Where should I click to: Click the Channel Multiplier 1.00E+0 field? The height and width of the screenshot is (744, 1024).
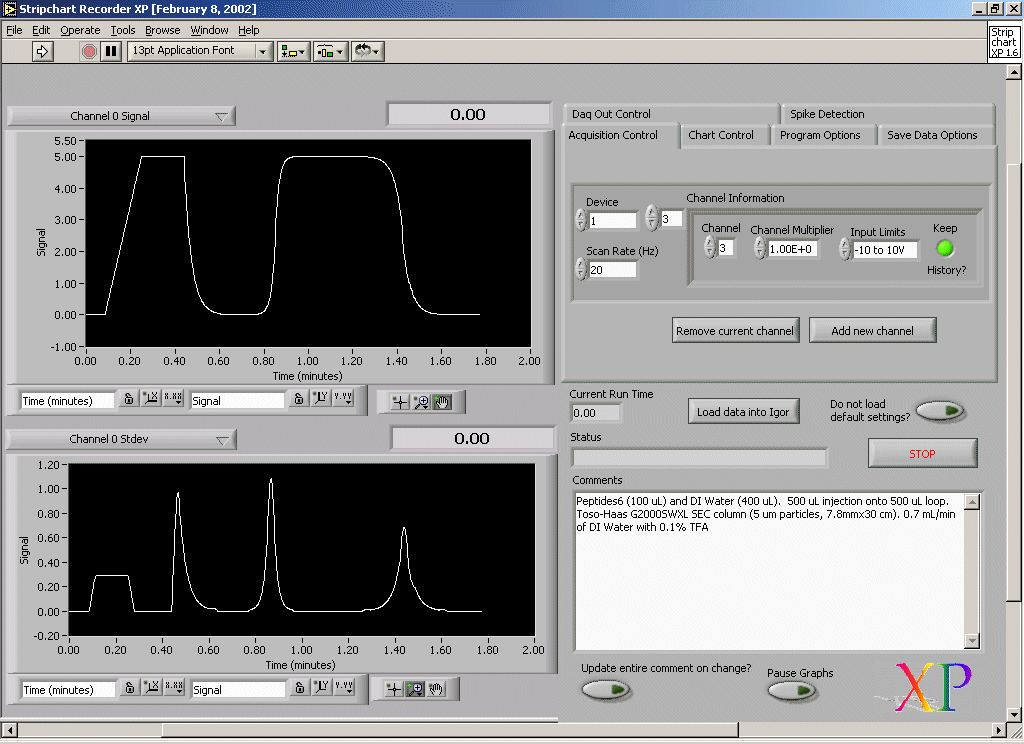[793, 249]
